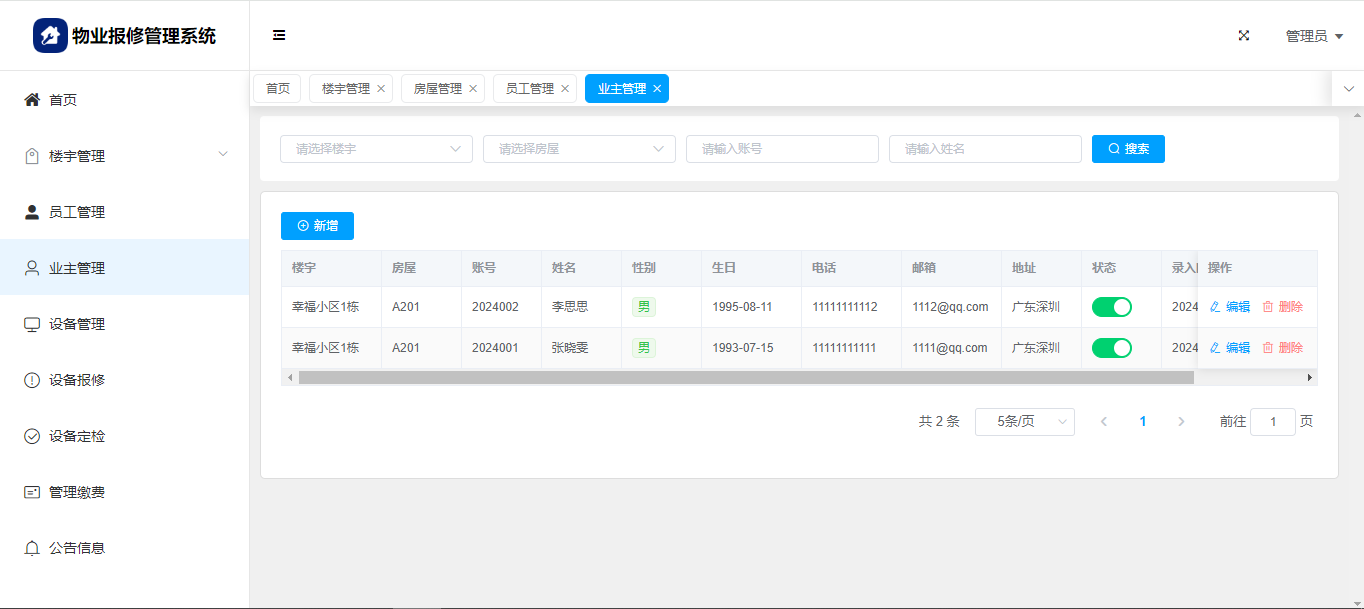1364x609 pixels.
Task: Disable status switch for 张晓雯
Action: (1111, 348)
